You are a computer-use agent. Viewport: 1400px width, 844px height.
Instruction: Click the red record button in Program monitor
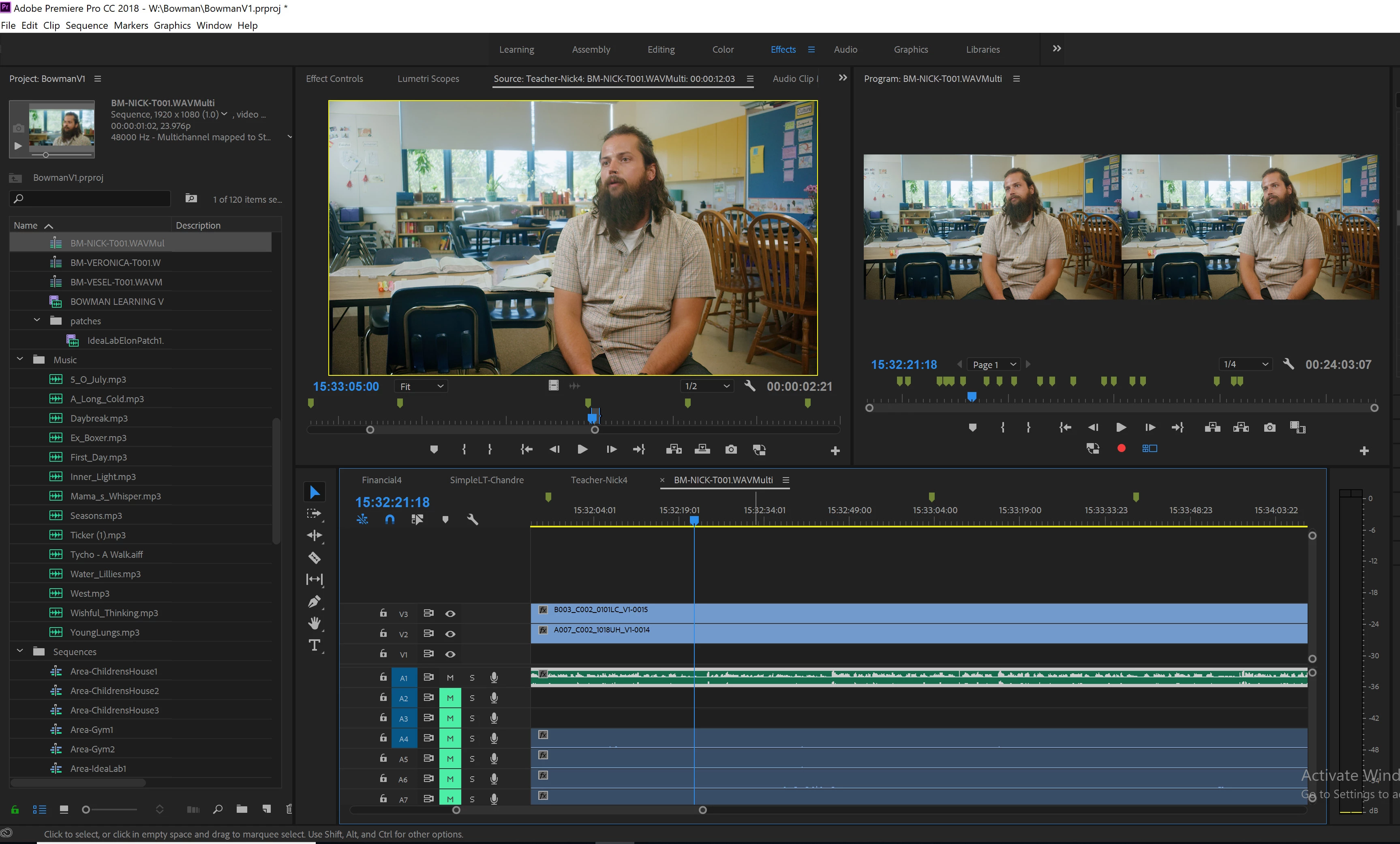(1121, 448)
